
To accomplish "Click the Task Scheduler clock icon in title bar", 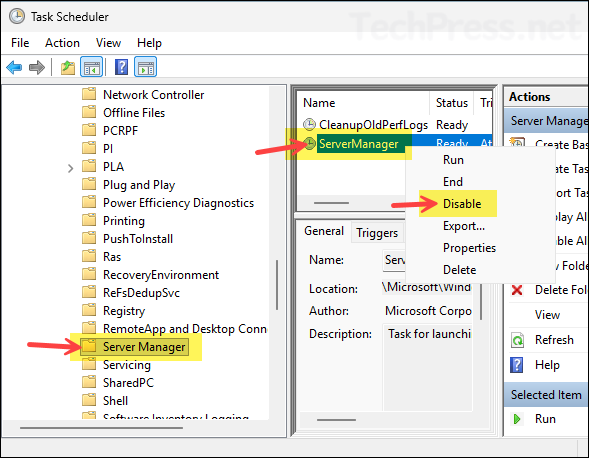I will click(x=17, y=17).
